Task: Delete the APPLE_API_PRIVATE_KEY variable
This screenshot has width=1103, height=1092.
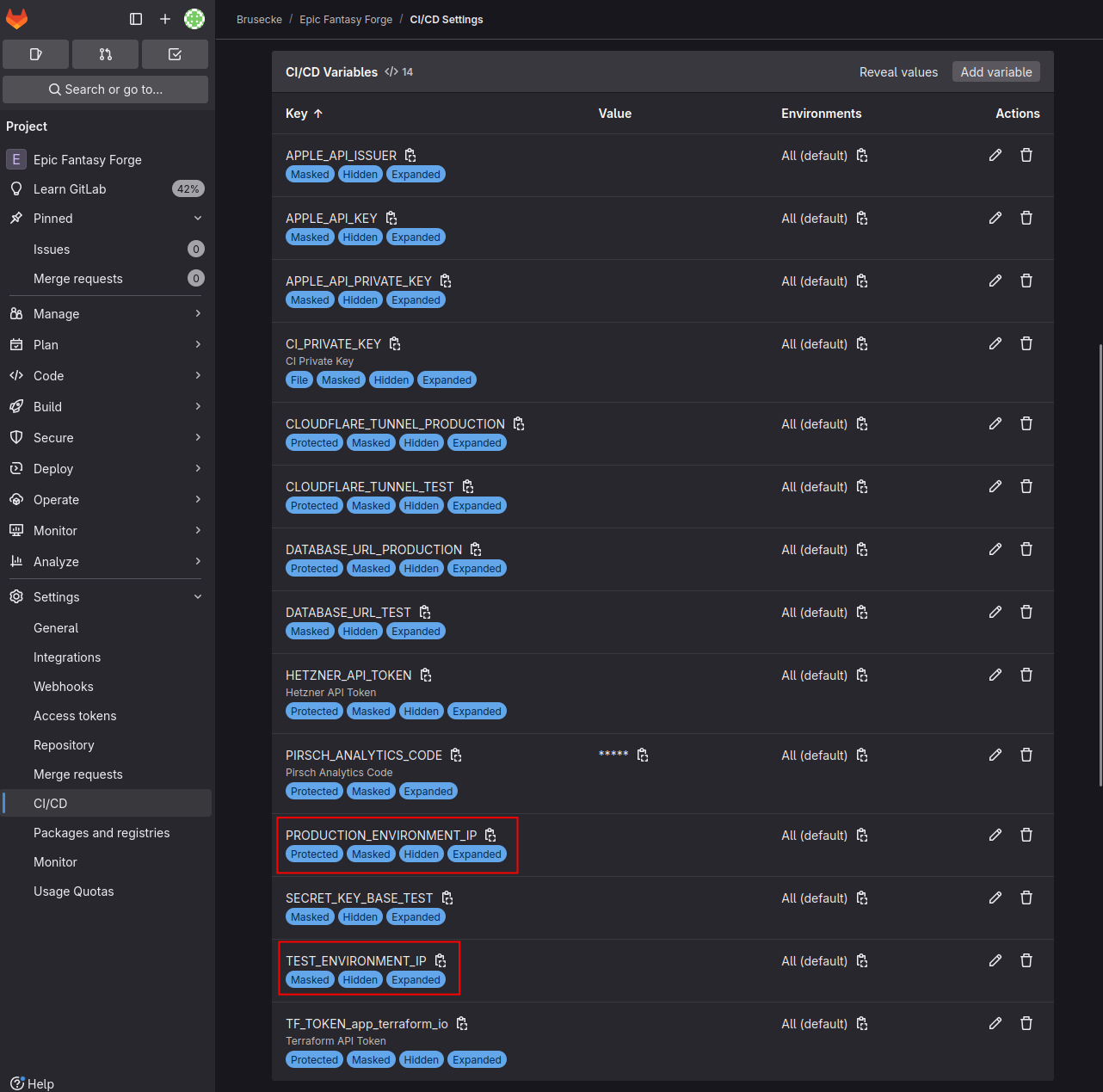Action: pyautogui.click(x=1026, y=281)
